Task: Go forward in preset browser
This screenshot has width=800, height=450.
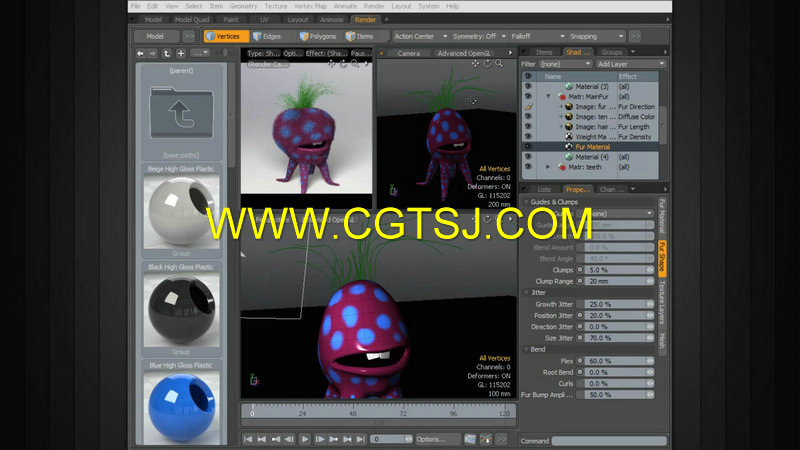Action: click(153, 53)
